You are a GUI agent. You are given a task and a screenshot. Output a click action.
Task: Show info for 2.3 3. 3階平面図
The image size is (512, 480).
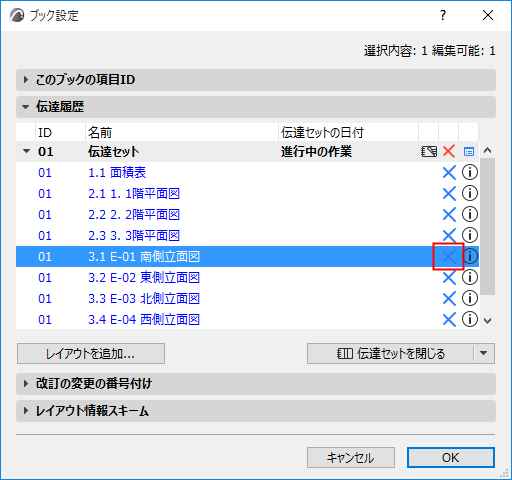(470, 235)
